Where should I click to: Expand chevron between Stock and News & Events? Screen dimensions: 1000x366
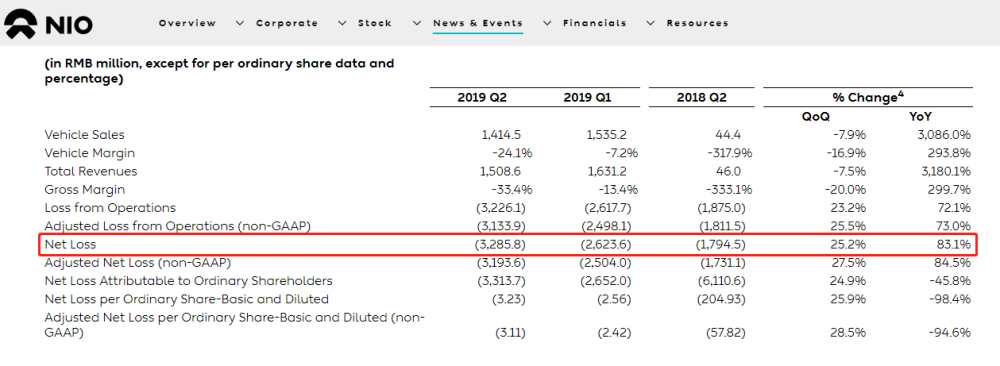click(417, 23)
